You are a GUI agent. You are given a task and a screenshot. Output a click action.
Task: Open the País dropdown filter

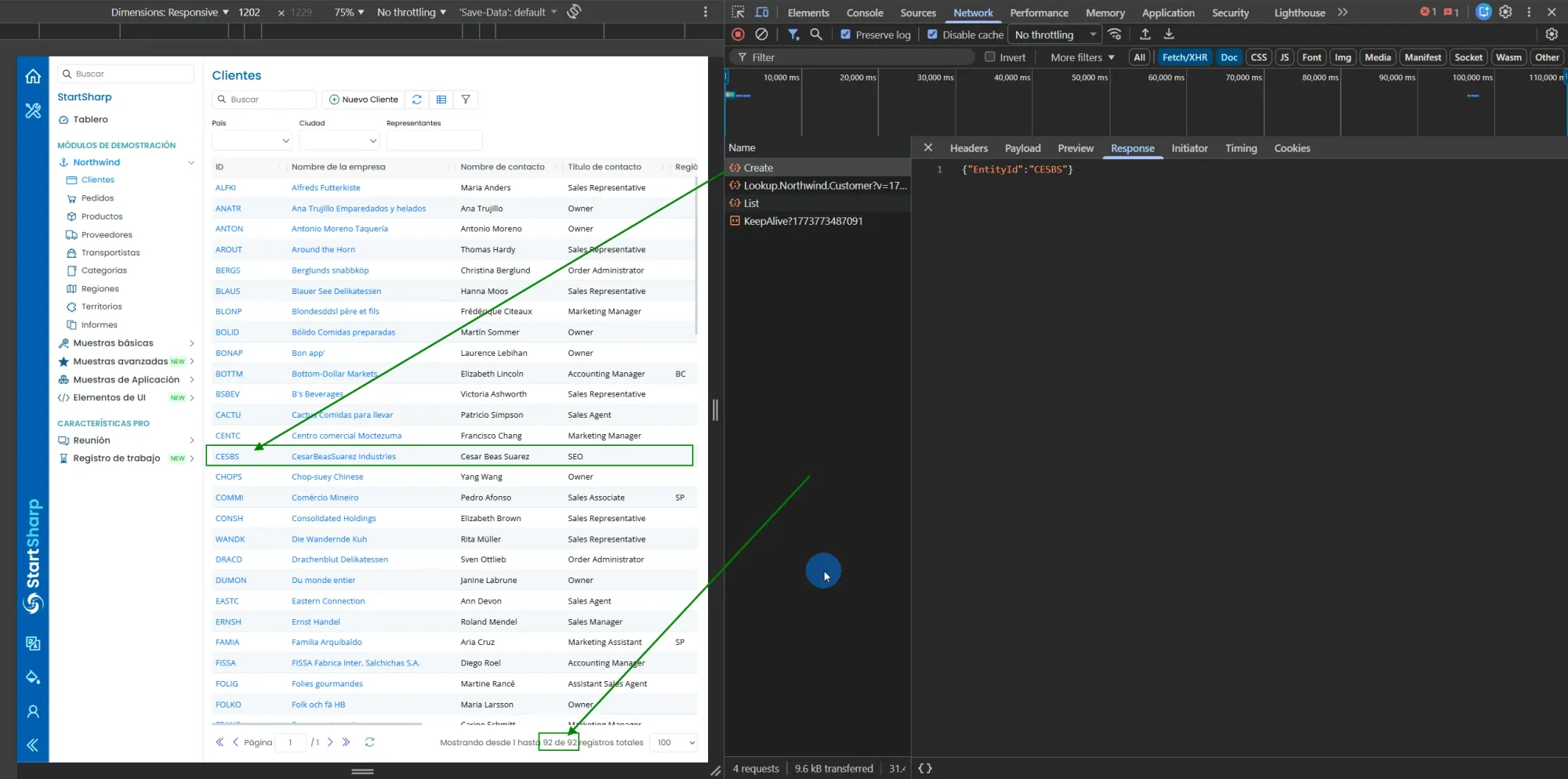pyautogui.click(x=252, y=140)
